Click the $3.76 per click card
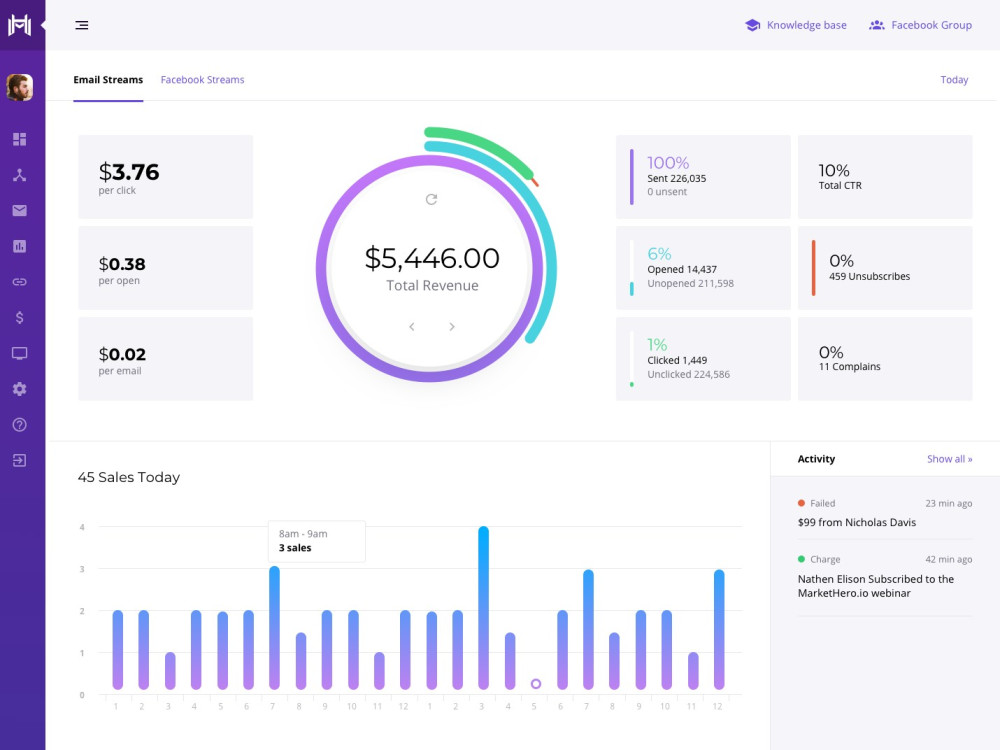 click(166, 177)
